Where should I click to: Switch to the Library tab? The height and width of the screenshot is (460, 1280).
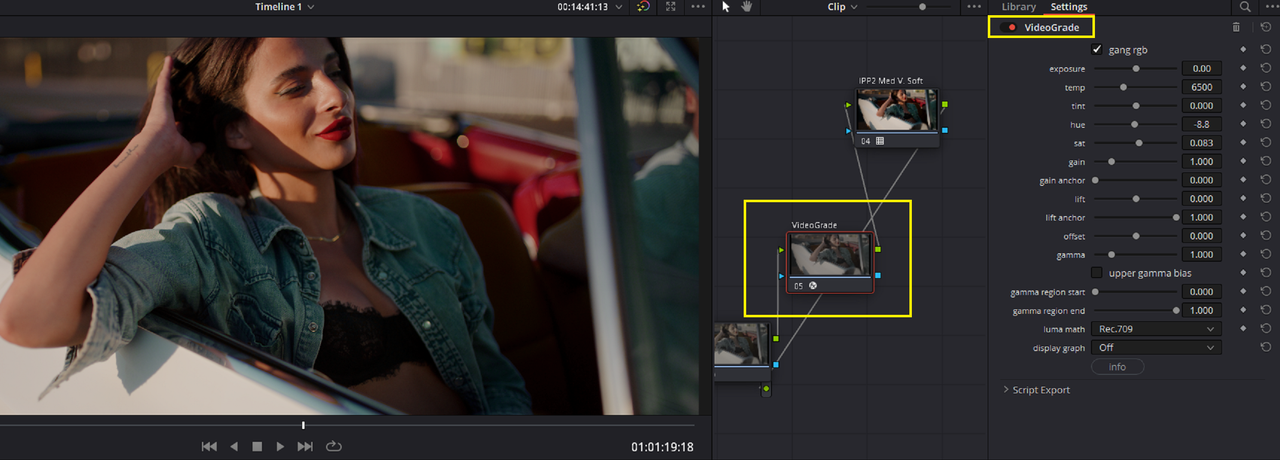pyautogui.click(x=1018, y=7)
